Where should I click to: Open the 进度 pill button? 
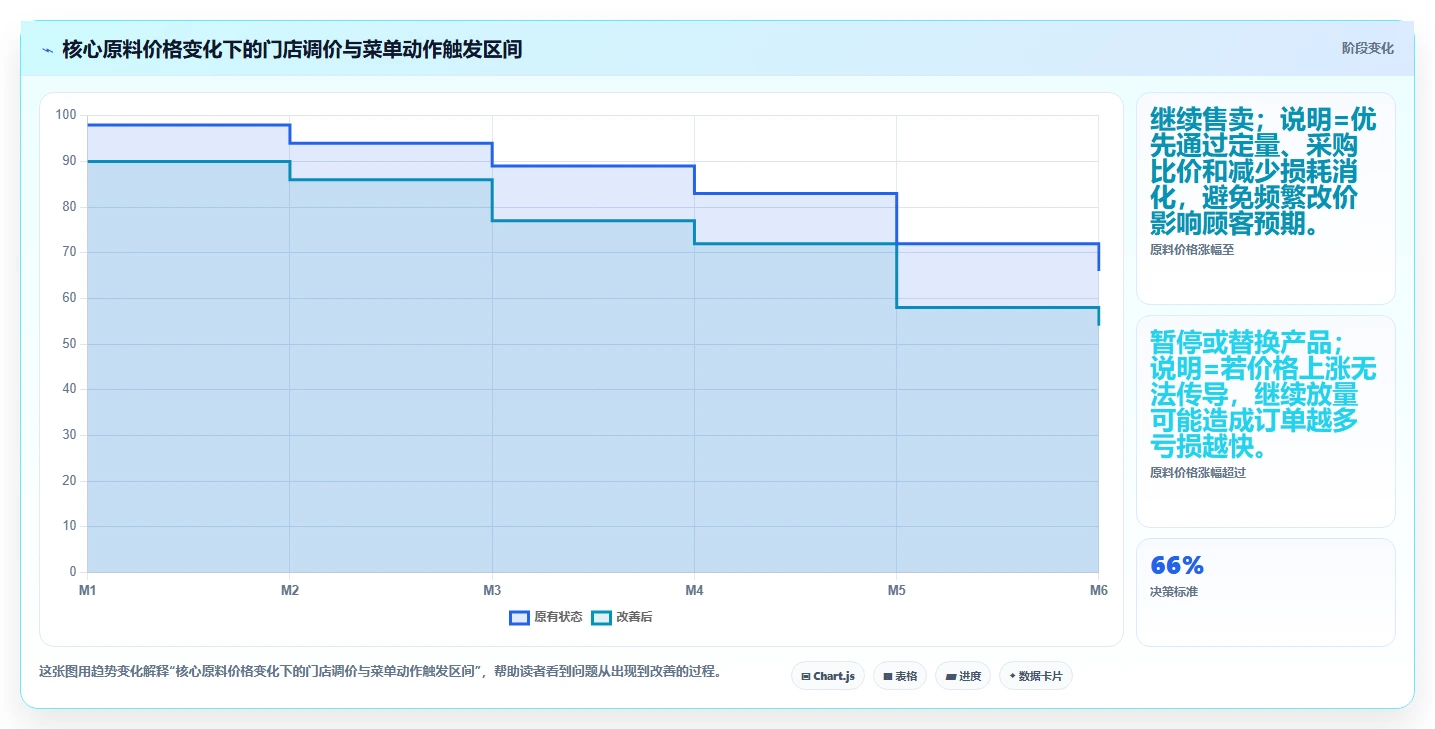click(963, 676)
